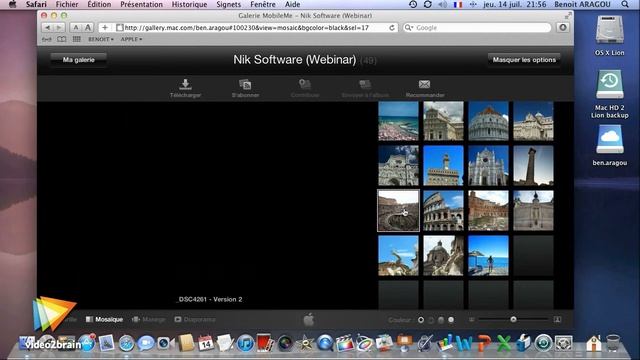The height and width of the screenshot is (360, 640).
Task: Select the tall column tower thumbnail
Action: 533,166
